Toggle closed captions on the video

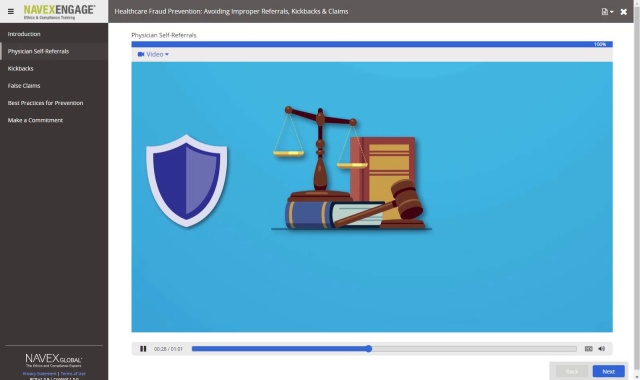pos(589,349)
